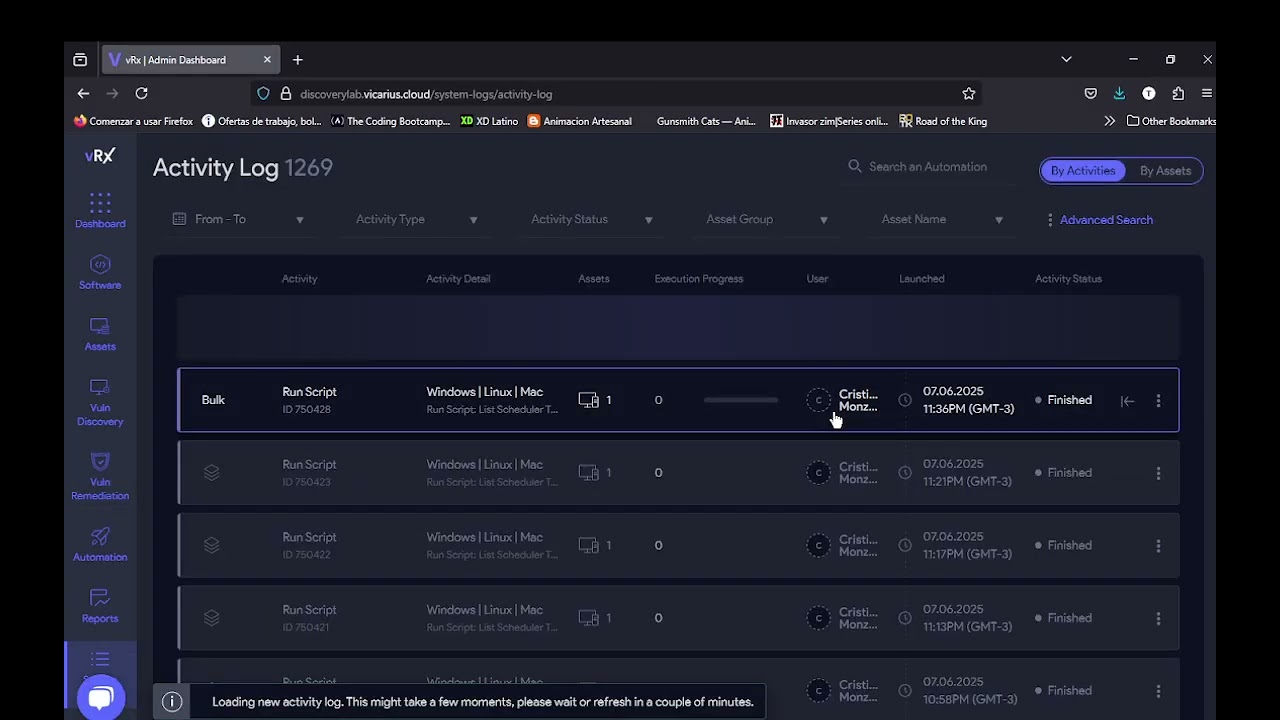The image size is (1280, 720).
Task: Expand the Asset Name filter
Action: (x=942, y=219)
